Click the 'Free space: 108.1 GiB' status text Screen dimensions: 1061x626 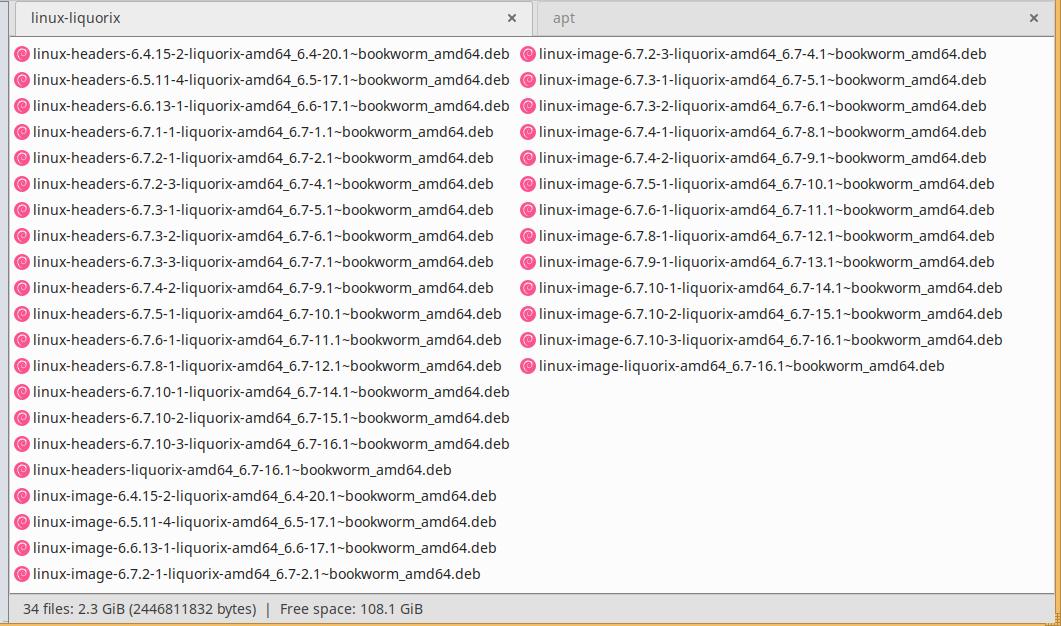(x=351, y=609)
